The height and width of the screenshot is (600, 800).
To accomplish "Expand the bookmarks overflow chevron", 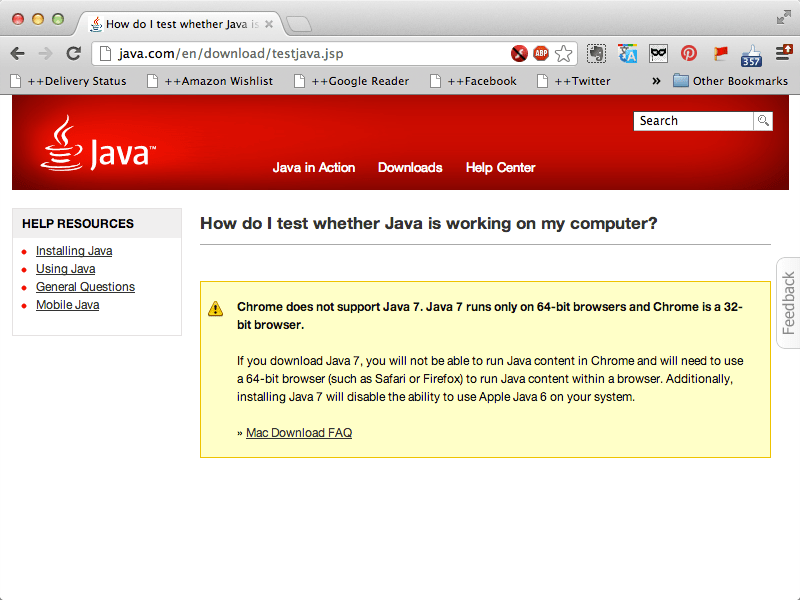I will [x=656, y=81].
